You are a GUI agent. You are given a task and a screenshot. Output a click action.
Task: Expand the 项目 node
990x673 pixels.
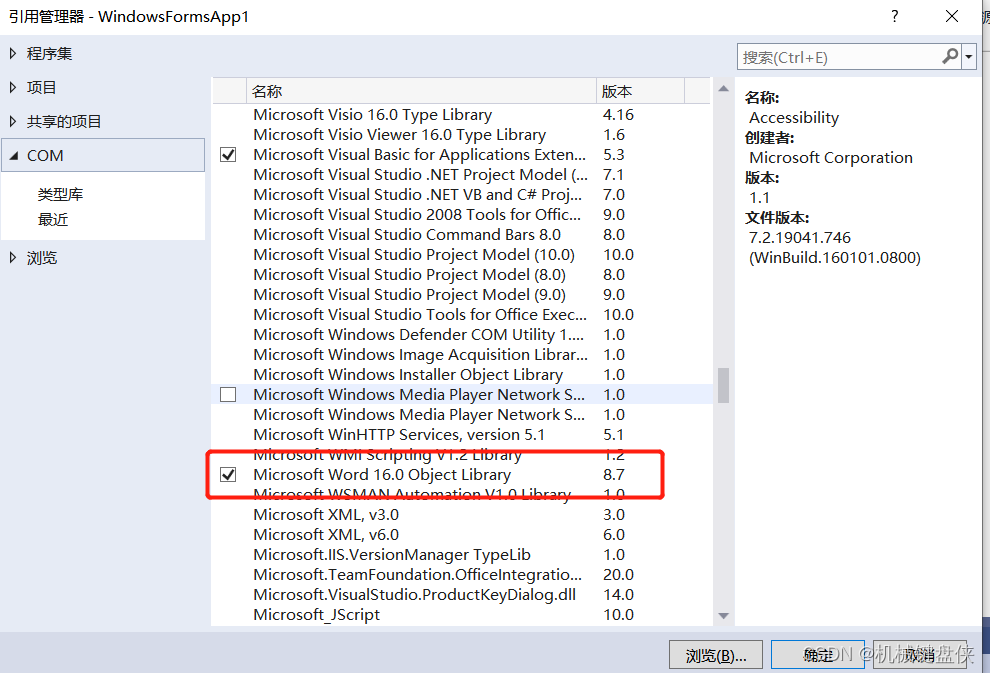pyautogui.click(x=13, y=87)
